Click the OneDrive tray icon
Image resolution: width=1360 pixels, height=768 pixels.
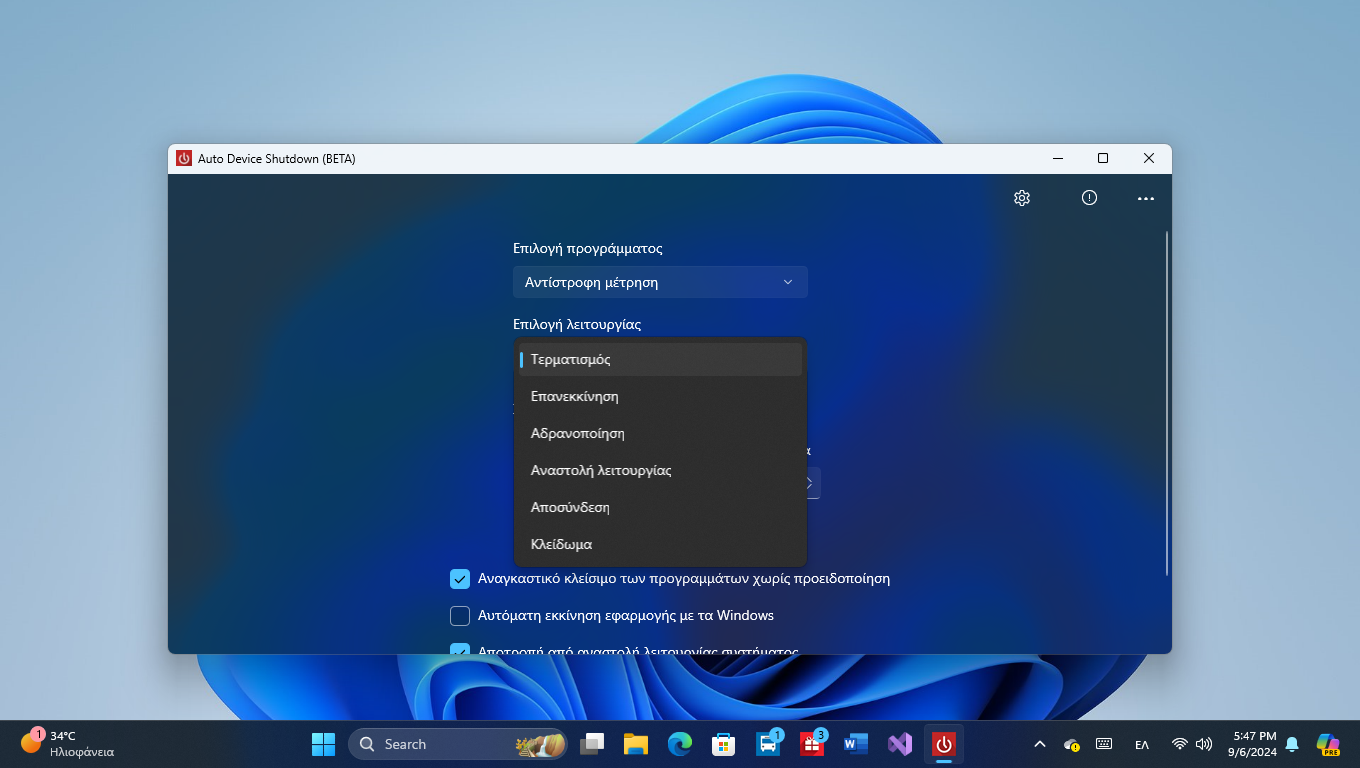tap(1072, 744)
